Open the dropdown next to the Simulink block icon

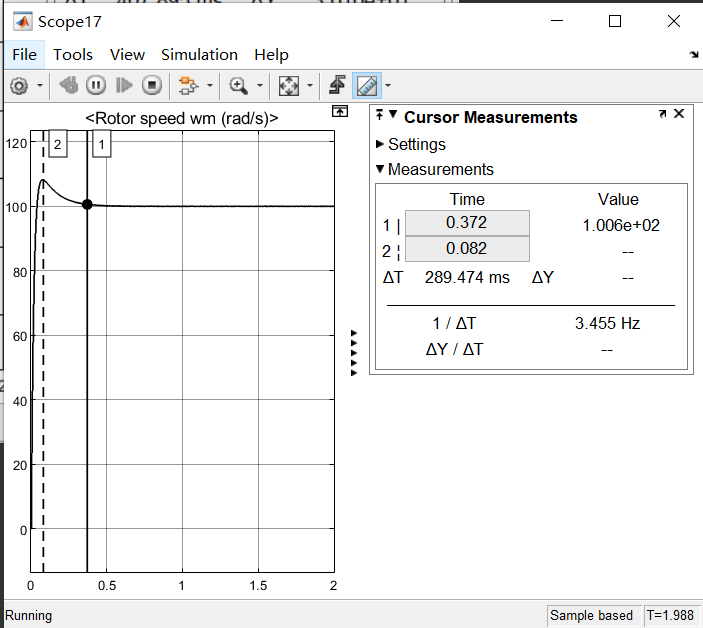(209, 85)
